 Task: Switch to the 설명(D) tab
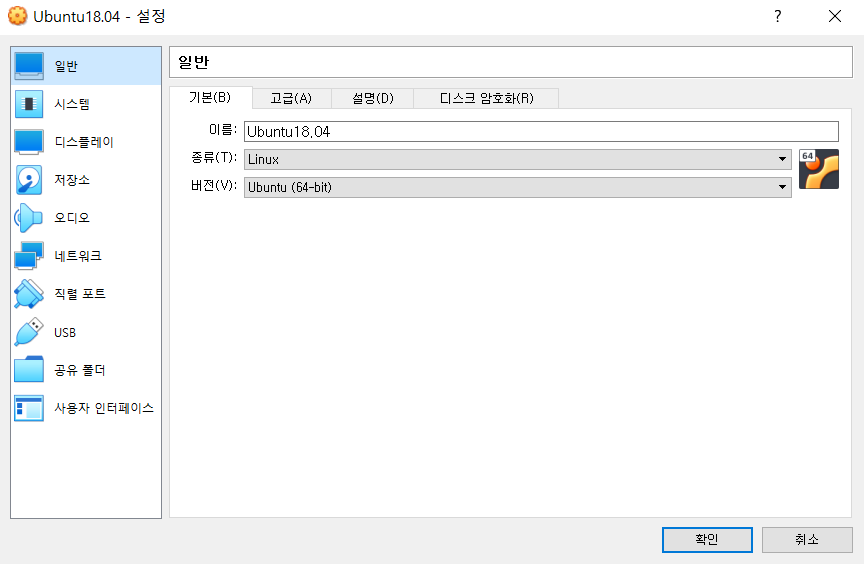[373, 99]
